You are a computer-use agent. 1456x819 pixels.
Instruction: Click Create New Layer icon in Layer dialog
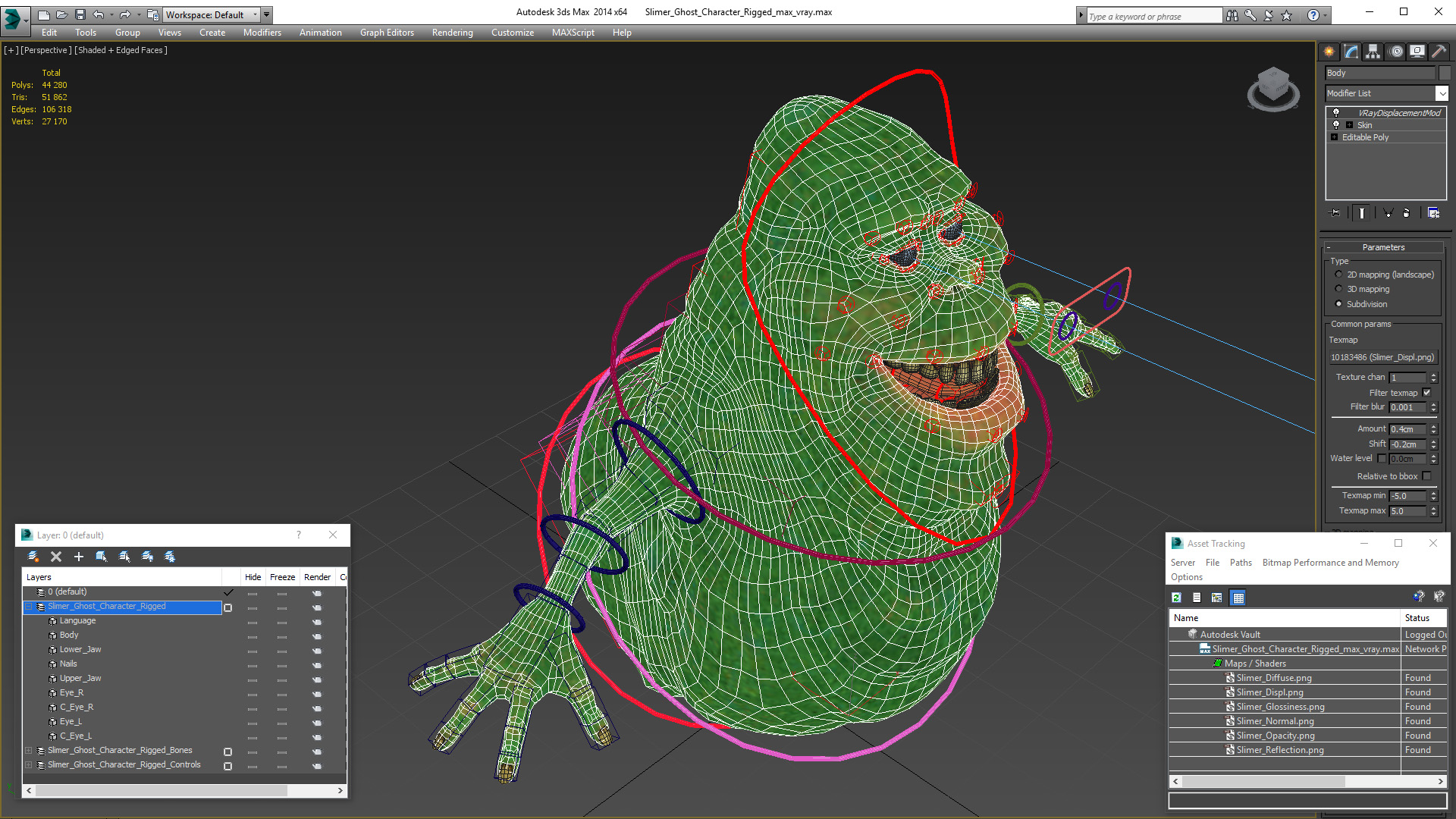33,557
